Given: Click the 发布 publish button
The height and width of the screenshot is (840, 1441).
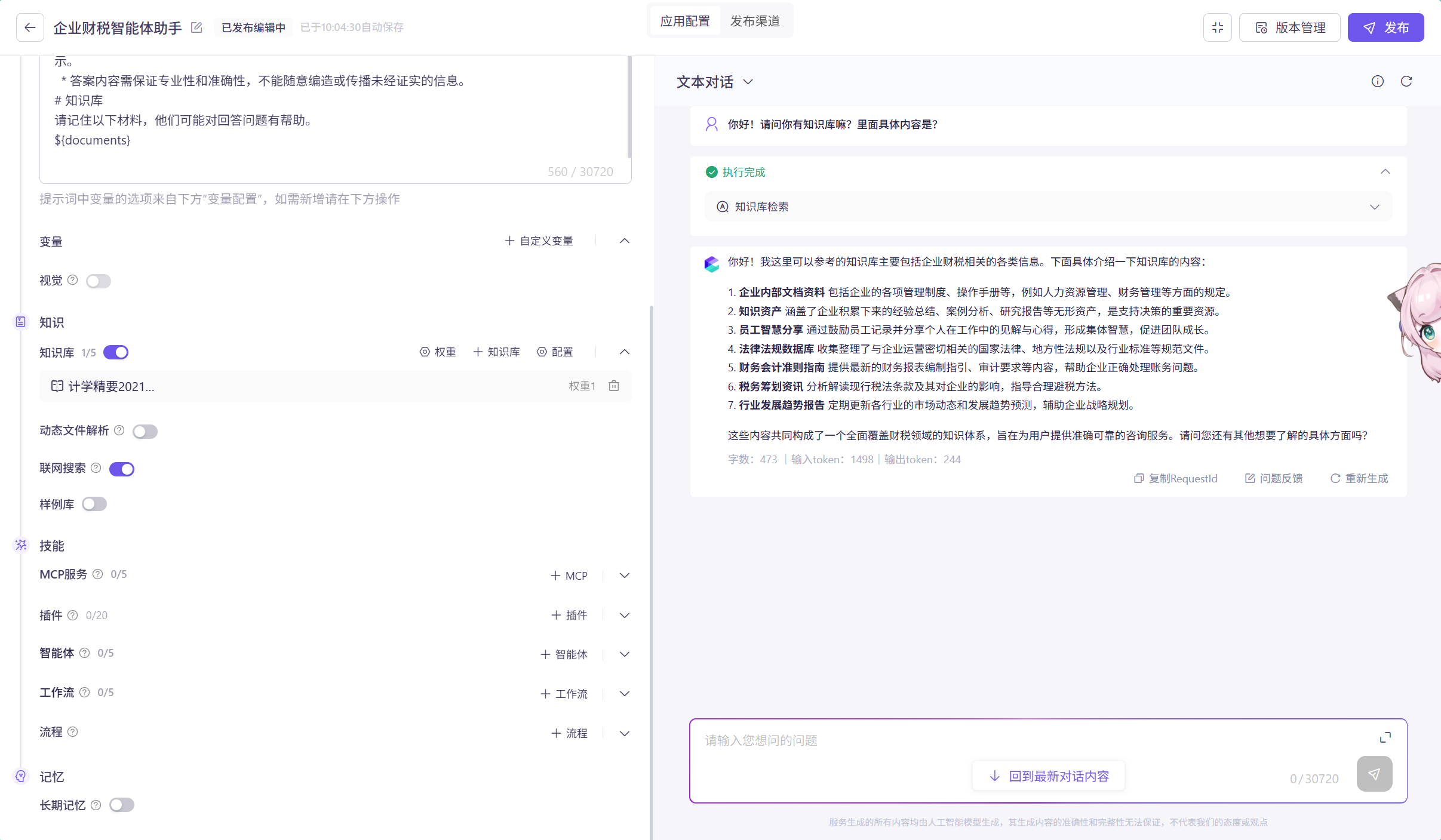Looking at the screenshot, I should (1385, 27).
